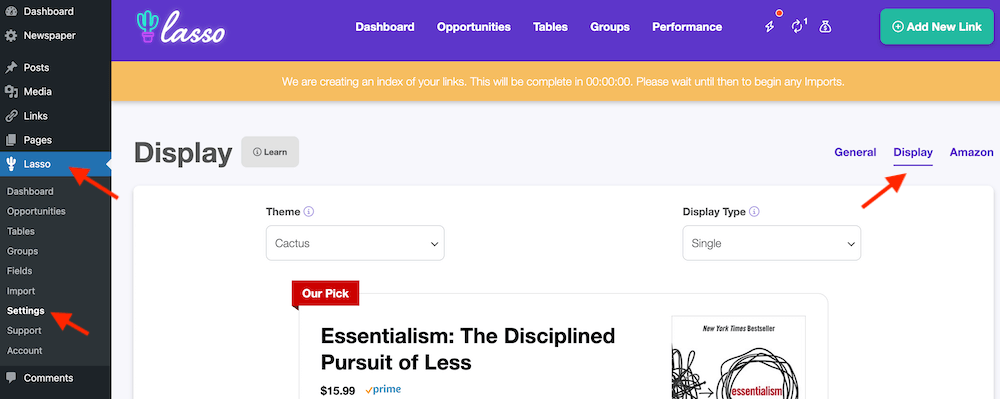Open the Display Type dropdown showing Single
The image size is (1000, 399).
tap(772, 243)
